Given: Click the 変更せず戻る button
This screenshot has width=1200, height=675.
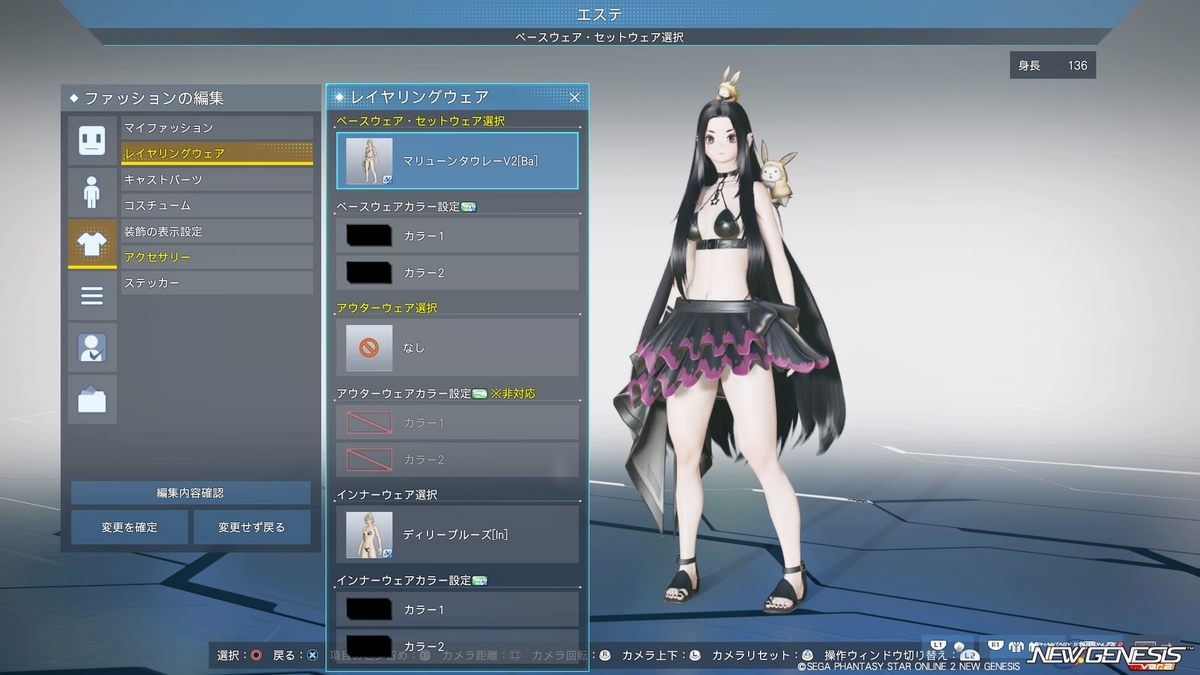Looking at the screenshot, I should [252, 527].
